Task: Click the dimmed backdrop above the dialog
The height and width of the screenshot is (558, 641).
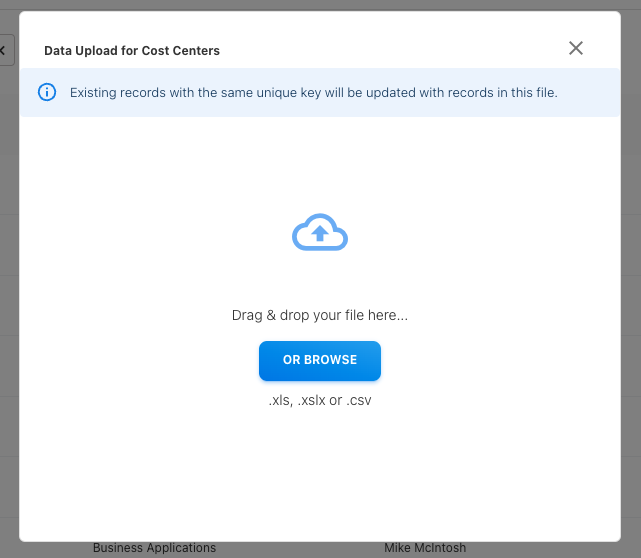Action: pyautogui.click(x=320, y=5)
